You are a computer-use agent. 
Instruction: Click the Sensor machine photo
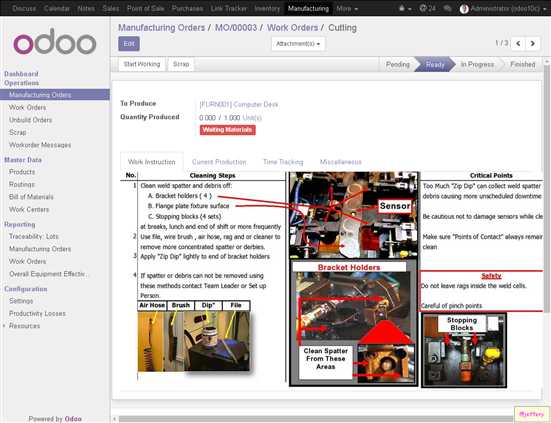tap(354, 215)
